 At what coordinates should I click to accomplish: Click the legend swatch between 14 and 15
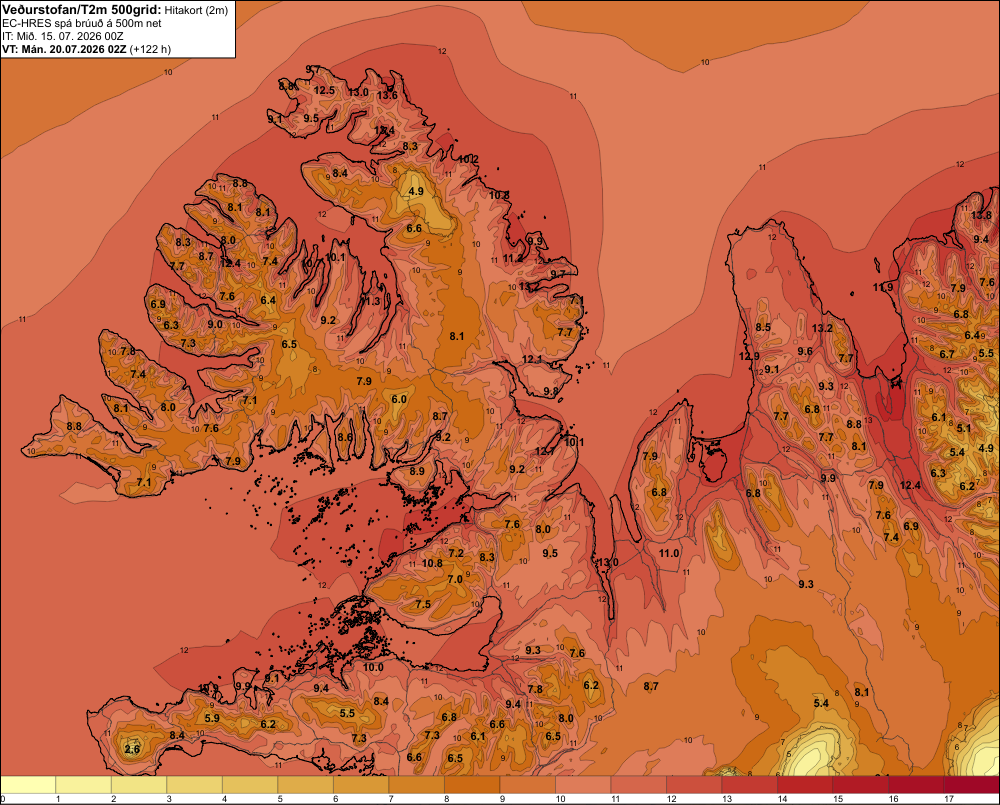[805, 785]
